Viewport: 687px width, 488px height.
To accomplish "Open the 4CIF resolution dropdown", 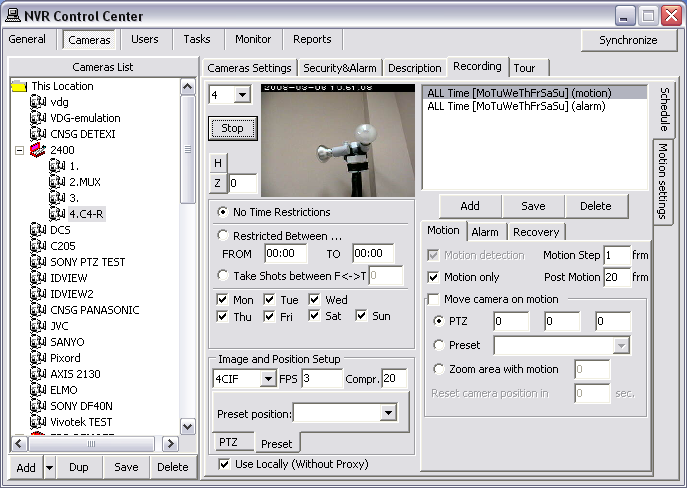I will click(267, 379).
